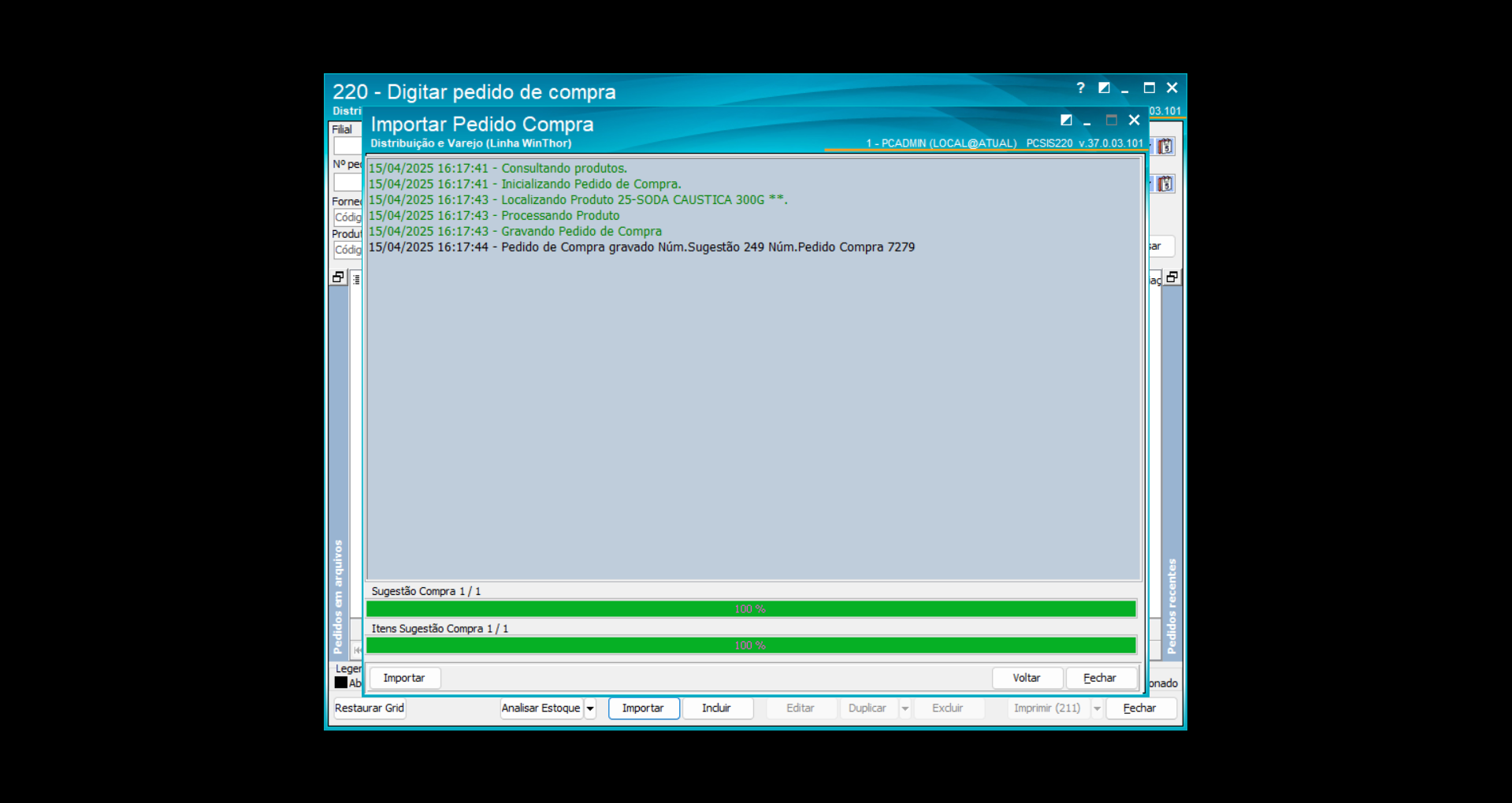The image size is (1512, 803).
Task: Click the Sugestão Compra 100% progress bar
Action: 751,609
